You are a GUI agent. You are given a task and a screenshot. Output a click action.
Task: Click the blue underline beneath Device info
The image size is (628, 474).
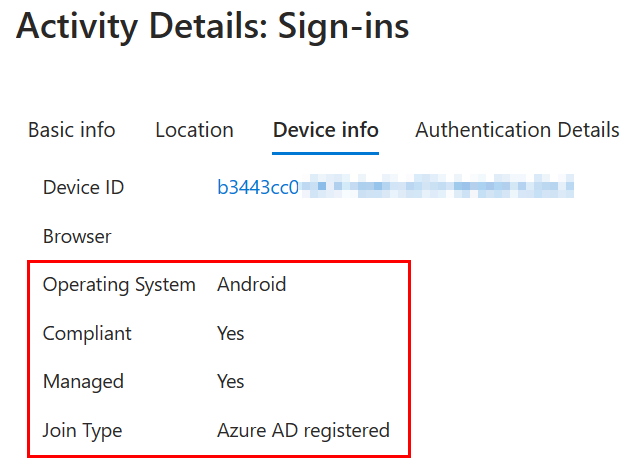[325, 154]
